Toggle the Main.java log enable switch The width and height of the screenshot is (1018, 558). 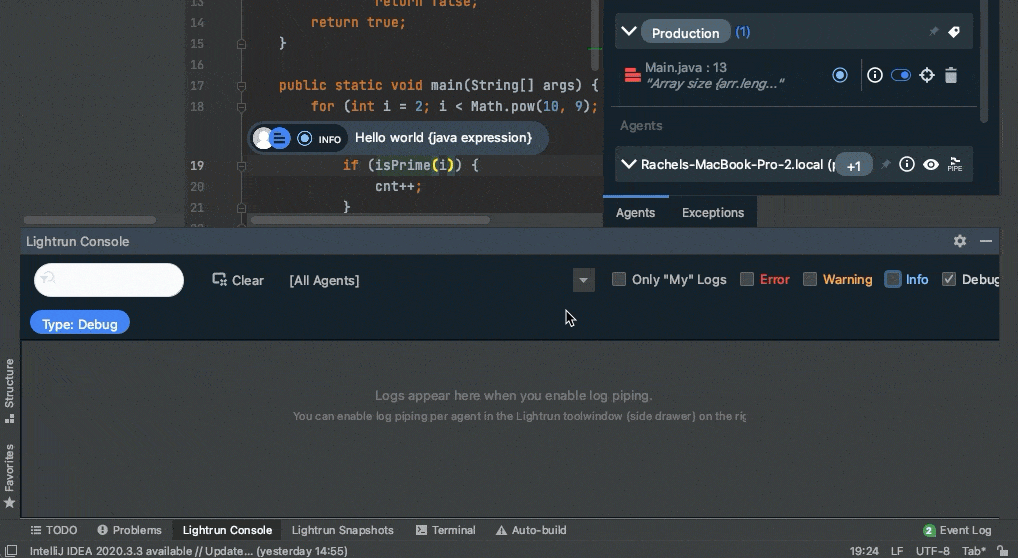(x=901, y=75)
